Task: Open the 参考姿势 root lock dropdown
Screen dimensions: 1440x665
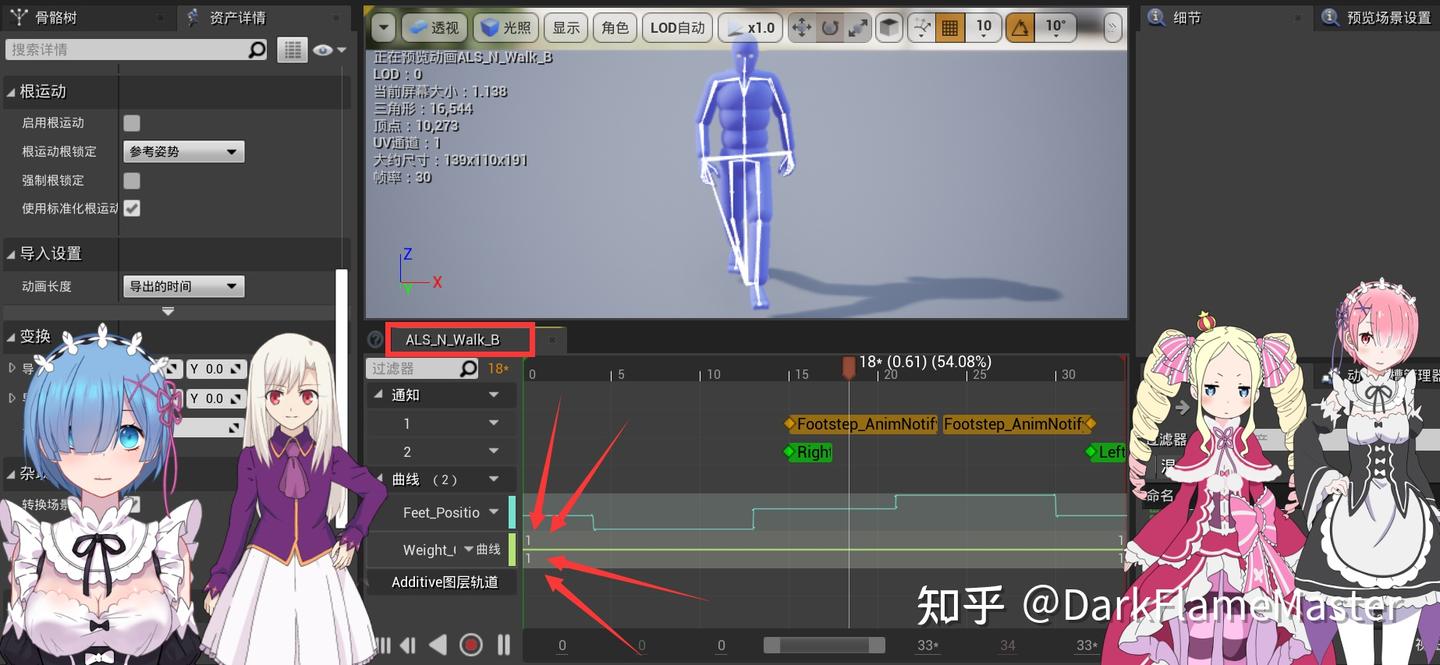Action: [184, 152]
